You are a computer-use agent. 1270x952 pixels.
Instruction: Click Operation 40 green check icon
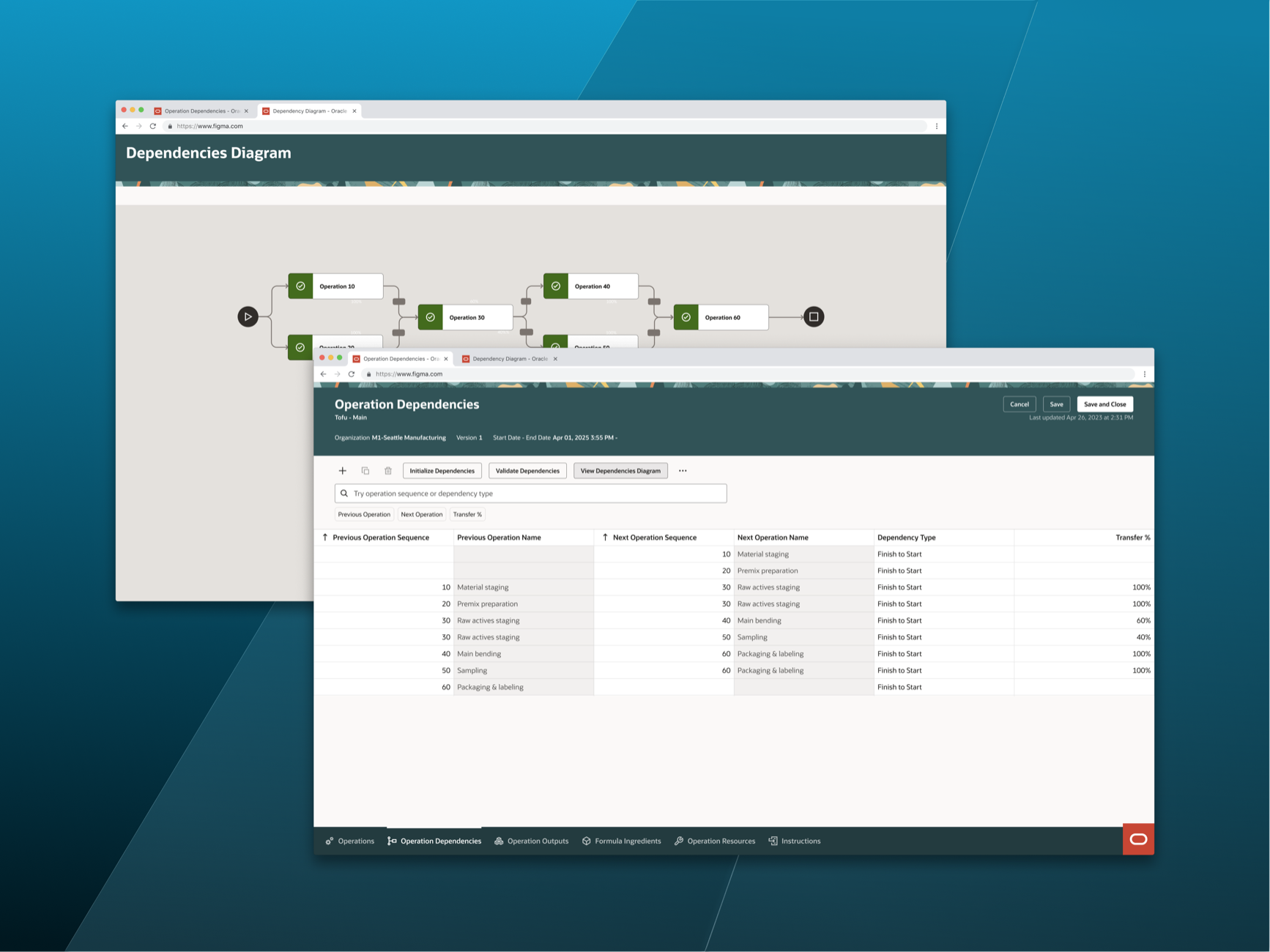(x=556, y=286)
